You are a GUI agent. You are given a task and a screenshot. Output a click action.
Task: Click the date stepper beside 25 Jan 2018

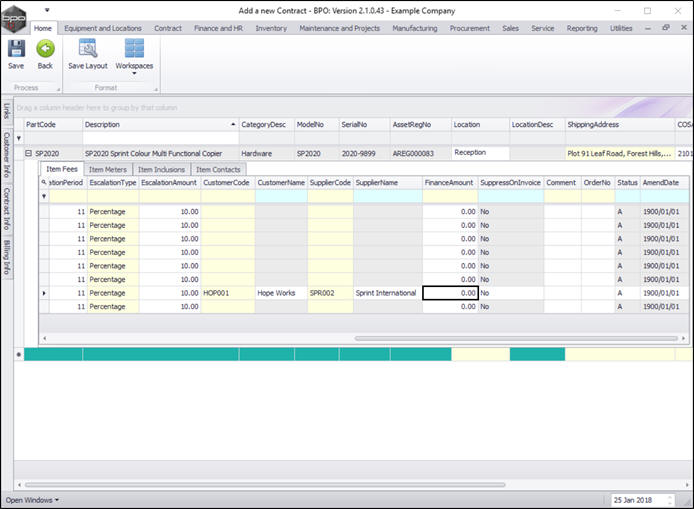tap(670, 500)
